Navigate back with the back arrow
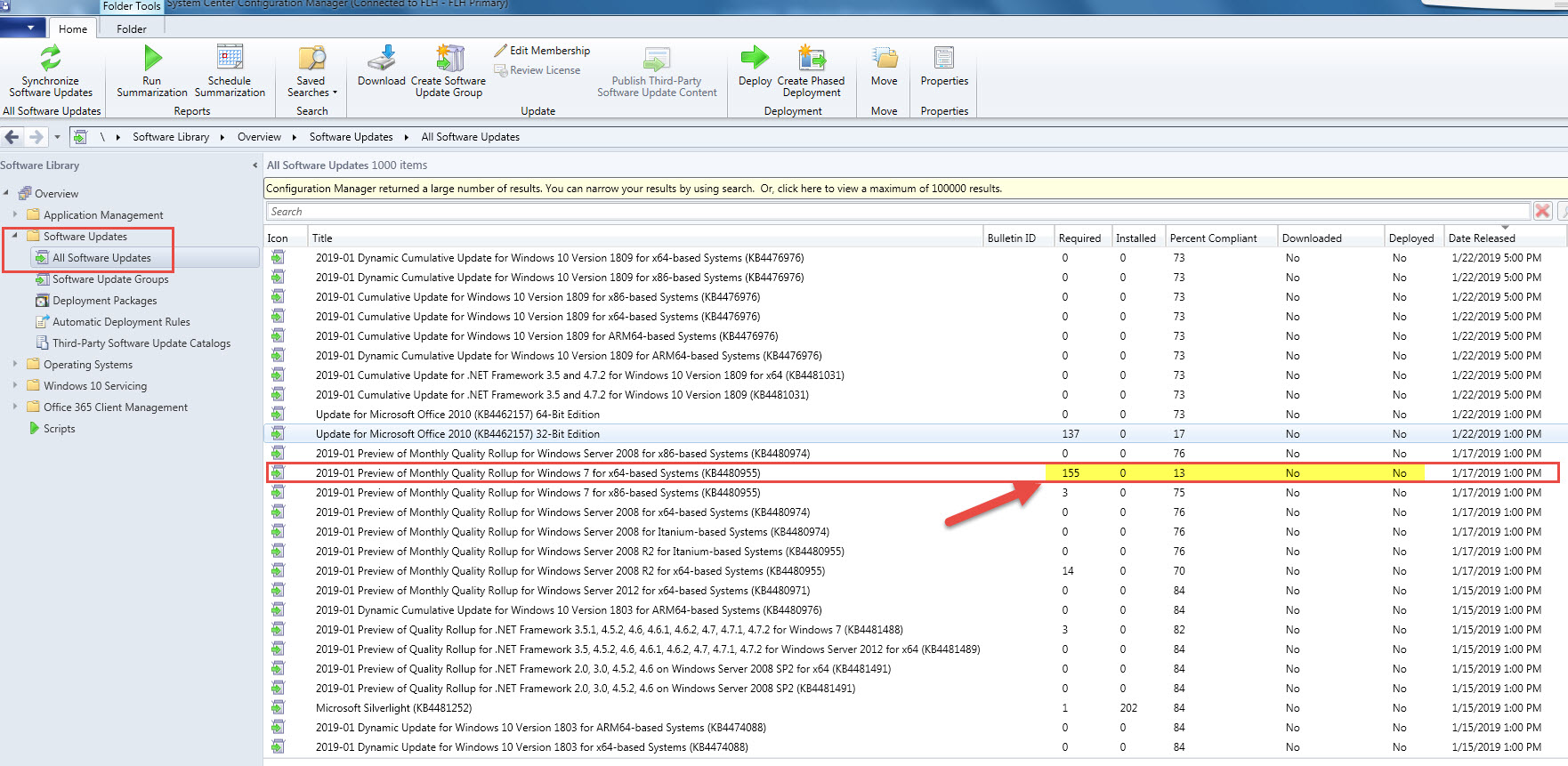The width and height of the screenshot is (1568, 766). point(12,137)
